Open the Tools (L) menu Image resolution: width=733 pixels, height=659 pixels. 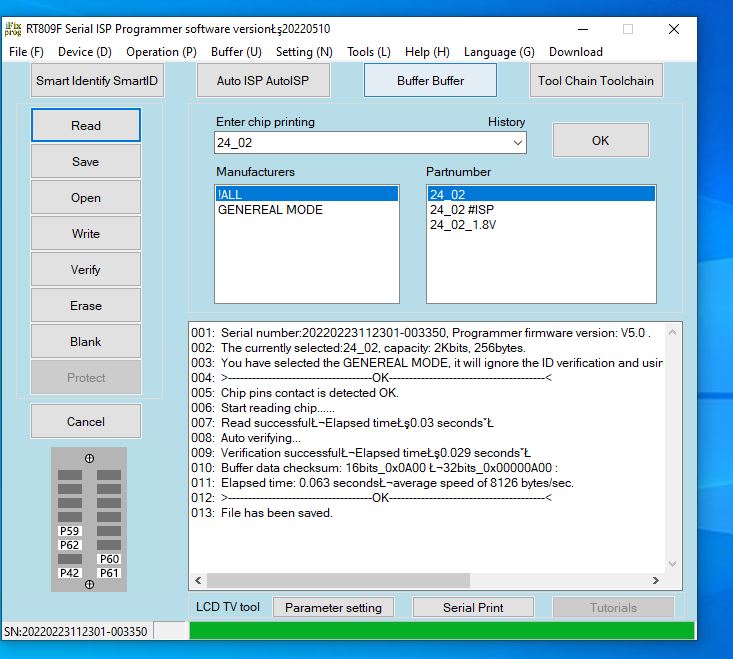click(x=368, y=52)
